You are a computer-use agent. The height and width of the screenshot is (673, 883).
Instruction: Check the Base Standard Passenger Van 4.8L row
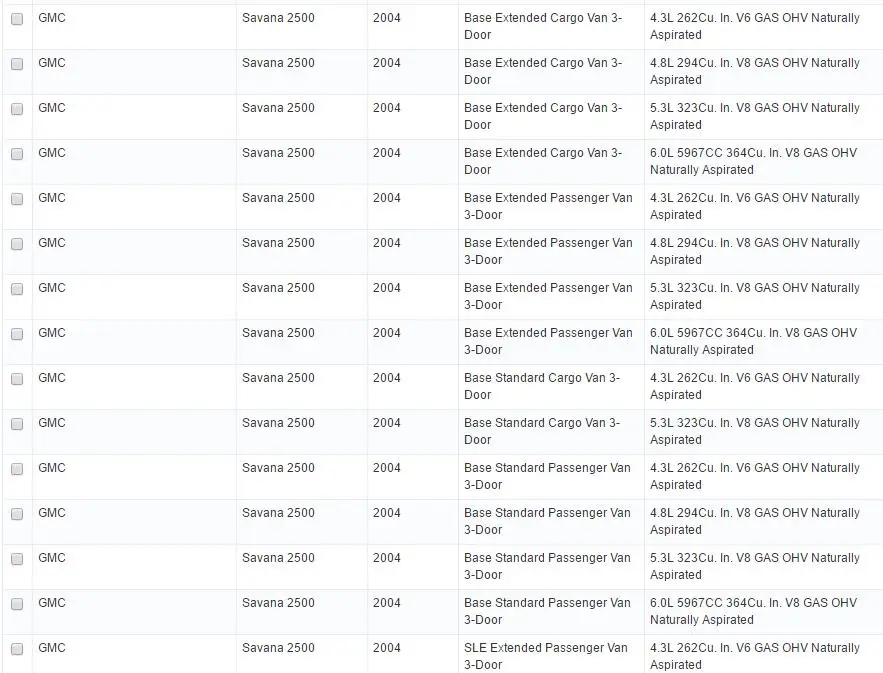point(17,514)
